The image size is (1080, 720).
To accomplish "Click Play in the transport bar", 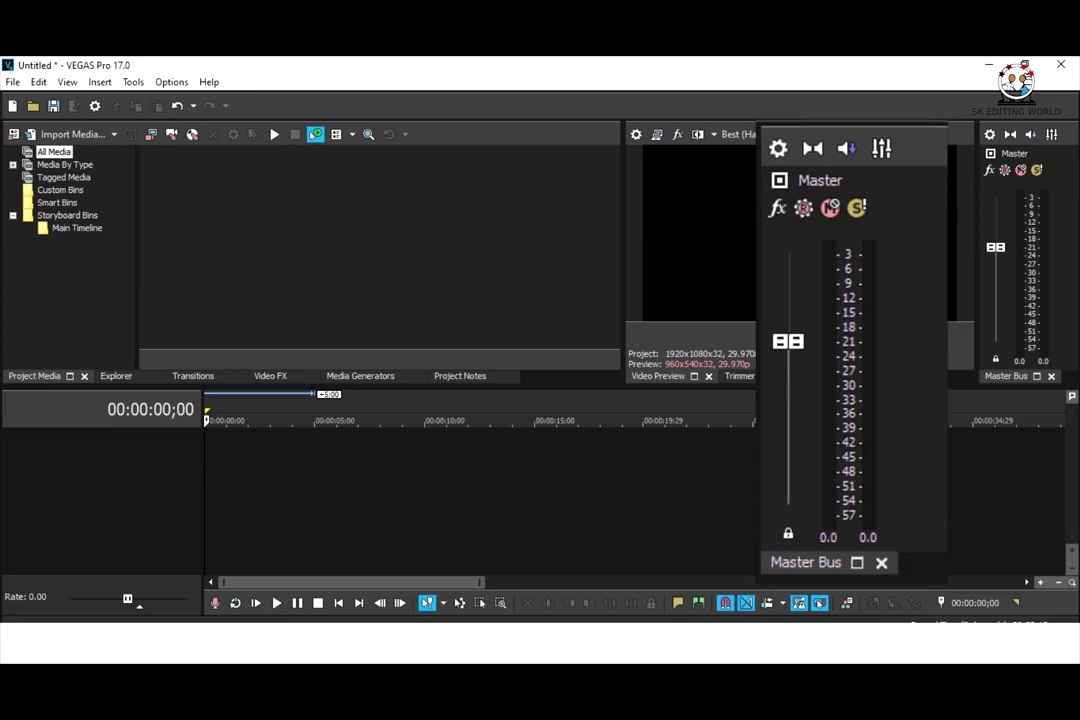I will (277, 603).
